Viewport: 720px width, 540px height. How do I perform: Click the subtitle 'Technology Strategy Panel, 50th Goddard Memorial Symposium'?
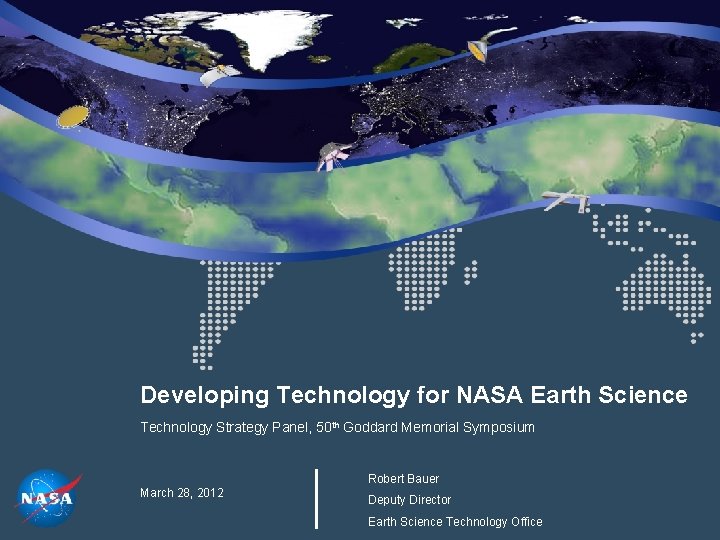(338, 428)
